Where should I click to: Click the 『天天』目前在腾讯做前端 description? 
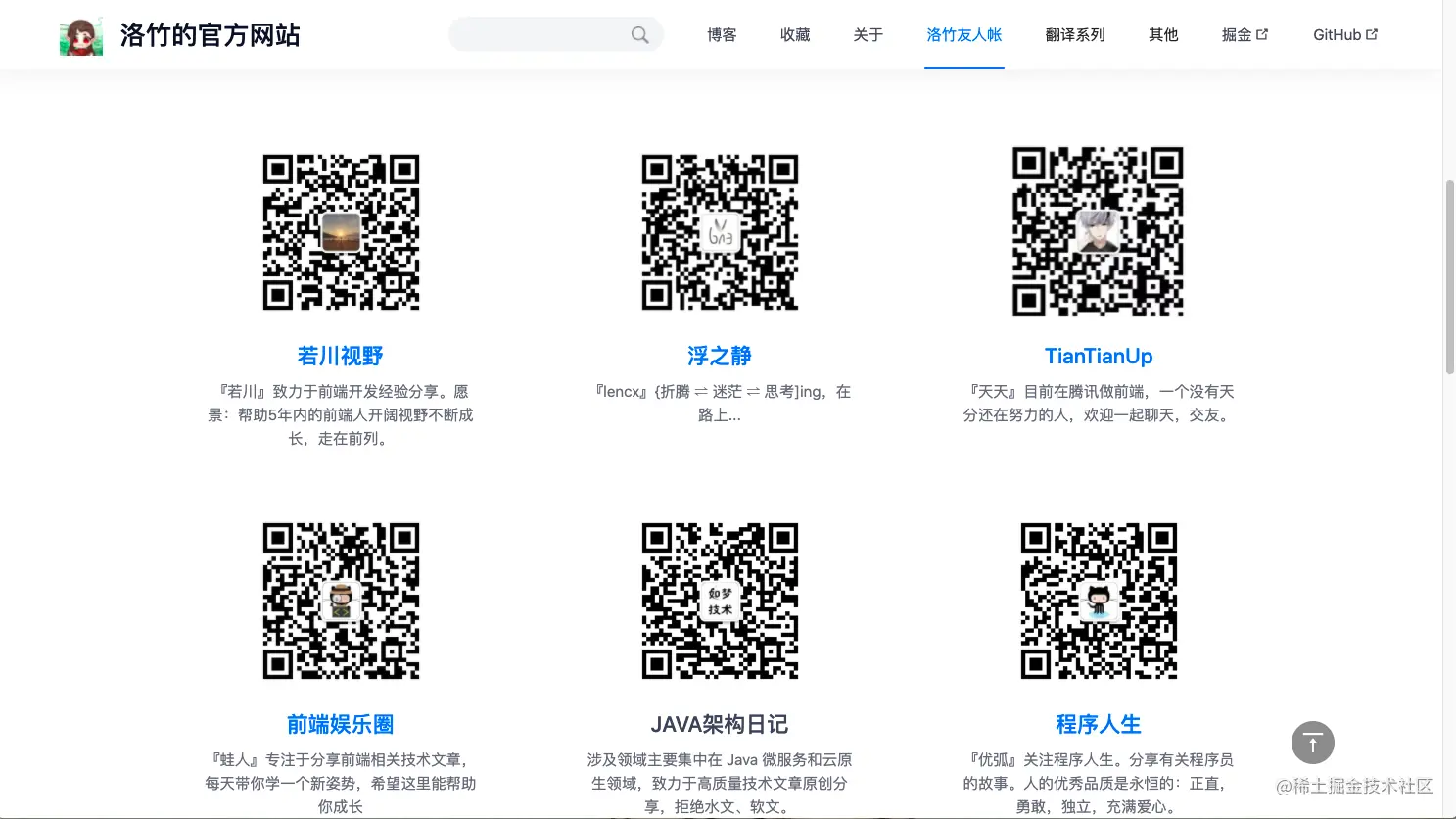click(x=1099, y=404)
